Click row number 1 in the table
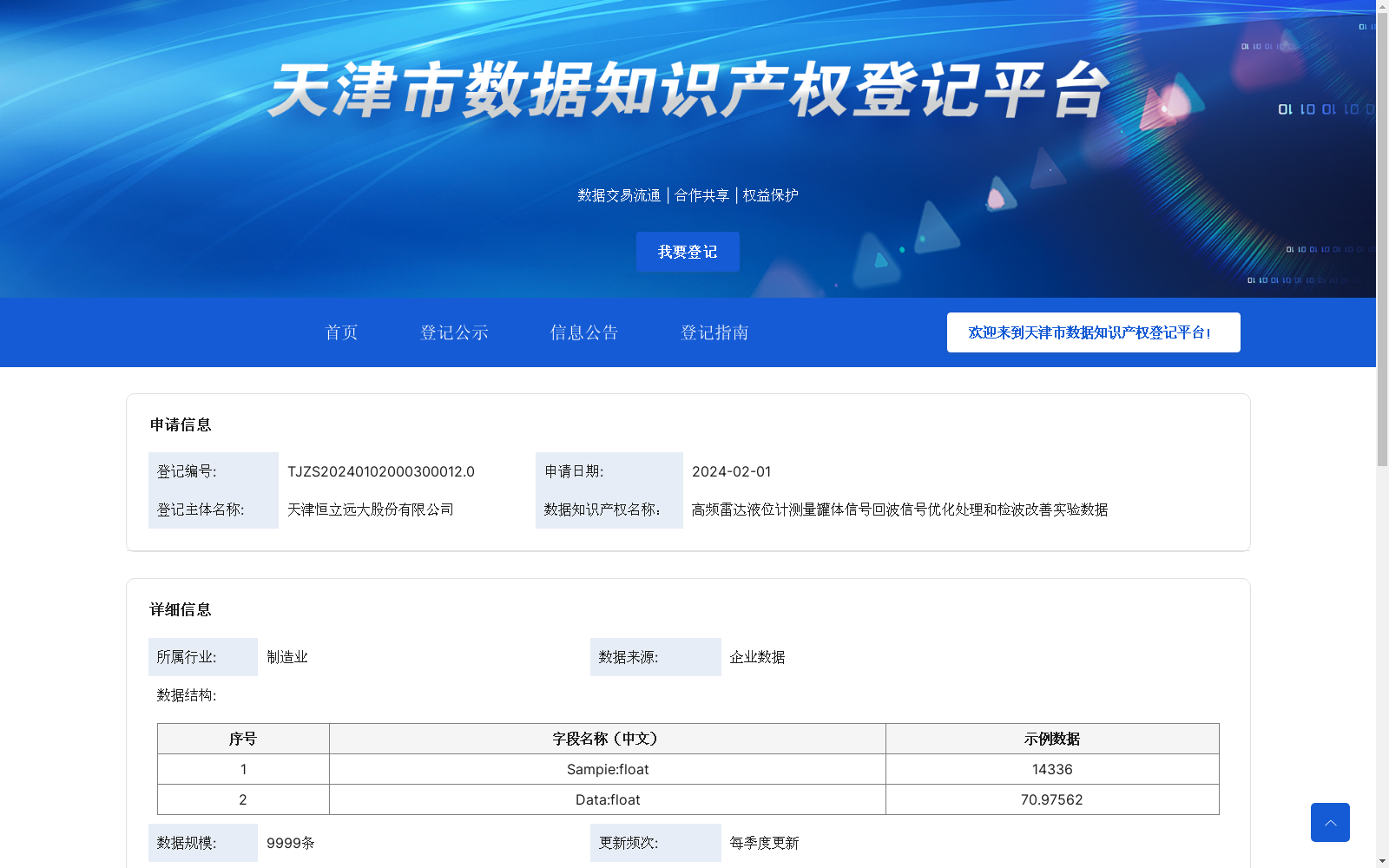 pos(243,769)
